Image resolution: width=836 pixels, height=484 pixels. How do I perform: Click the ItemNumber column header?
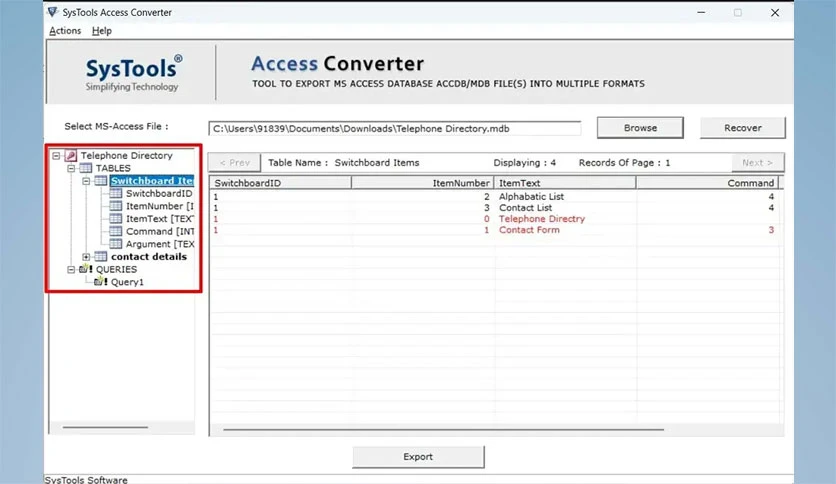coord(422,183)
